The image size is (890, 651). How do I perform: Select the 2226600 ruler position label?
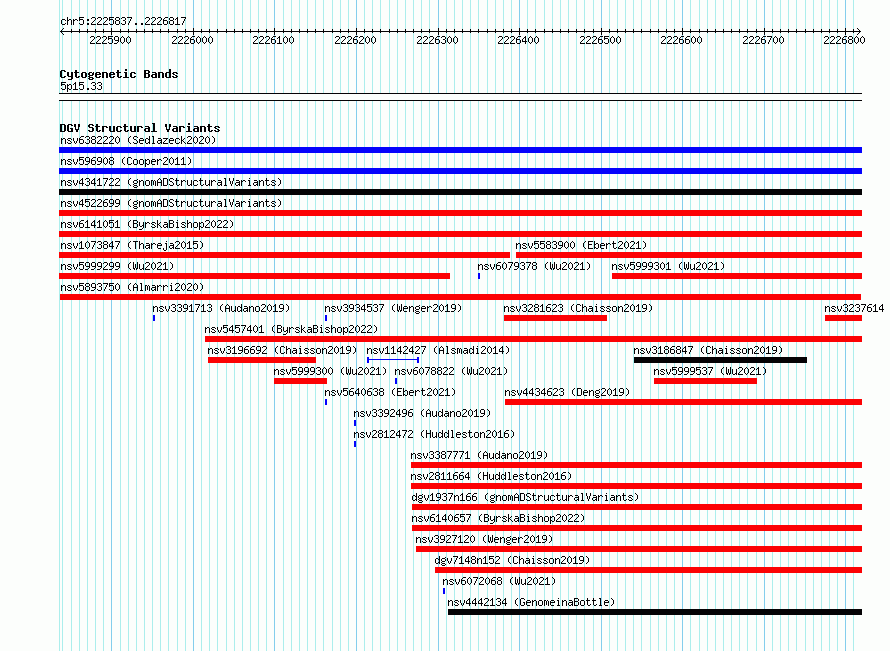pyautogui.click(x=681, y=40)
